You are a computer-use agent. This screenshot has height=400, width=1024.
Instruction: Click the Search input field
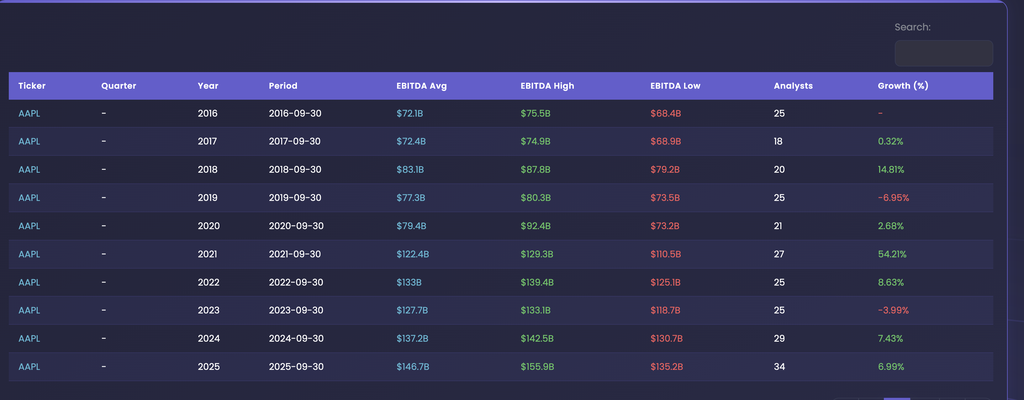click(x=943, y=53)
